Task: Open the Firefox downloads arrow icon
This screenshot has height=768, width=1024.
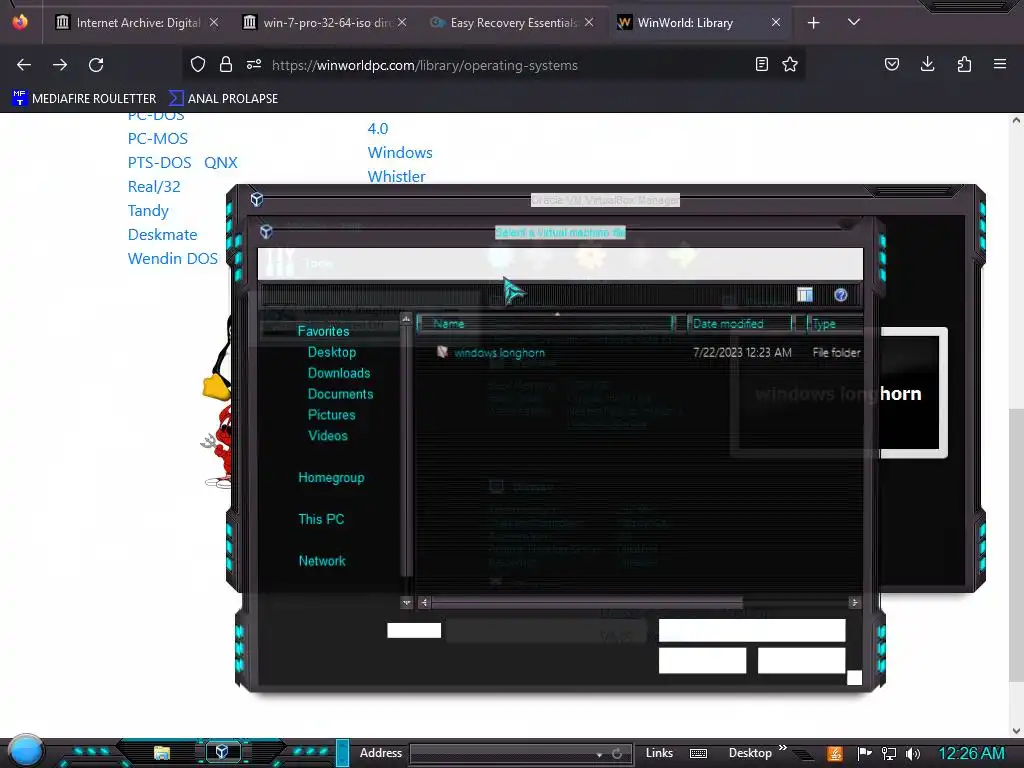Action: click(x=927, y=64)
